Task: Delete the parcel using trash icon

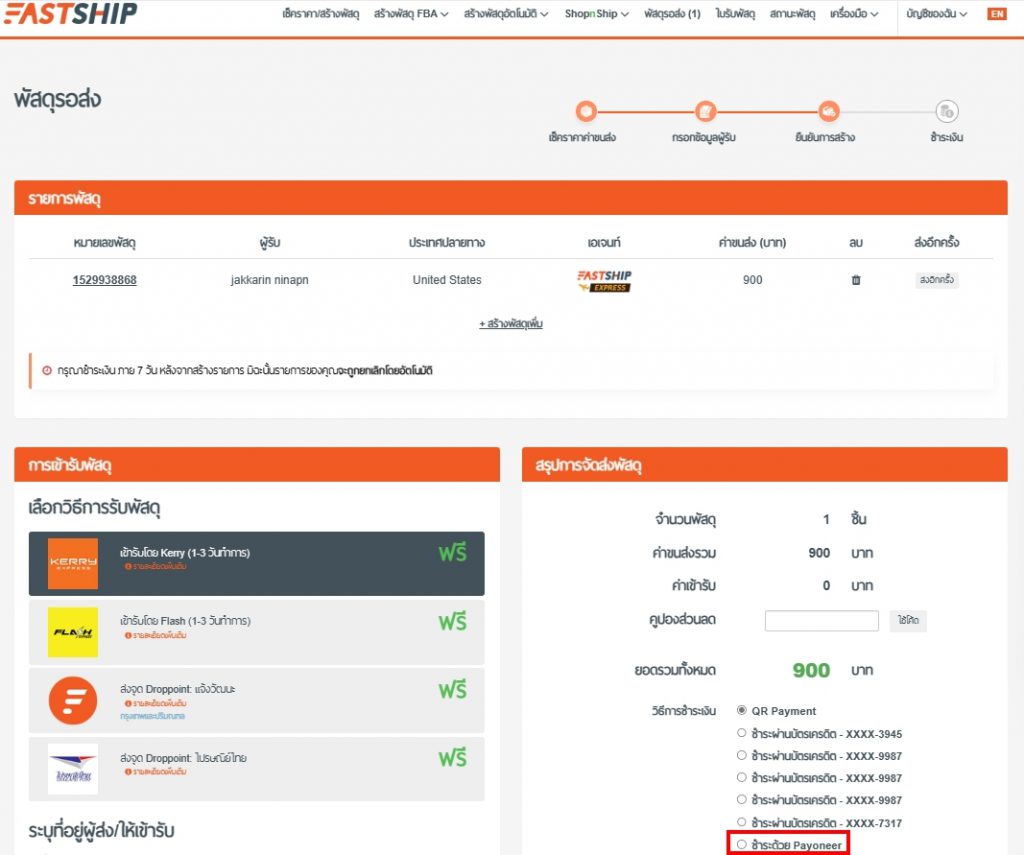Action: click(x=855, y=281)
